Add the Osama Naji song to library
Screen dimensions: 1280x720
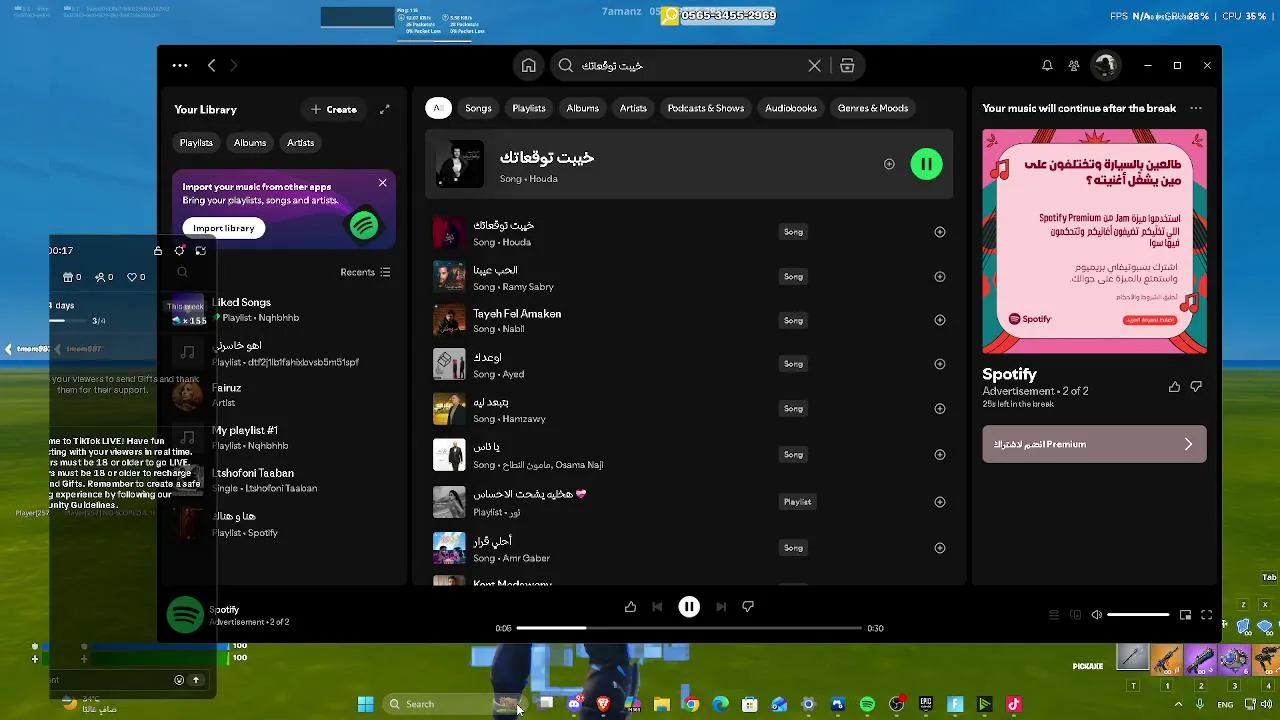pyautogui.click(x=940, y=455)
